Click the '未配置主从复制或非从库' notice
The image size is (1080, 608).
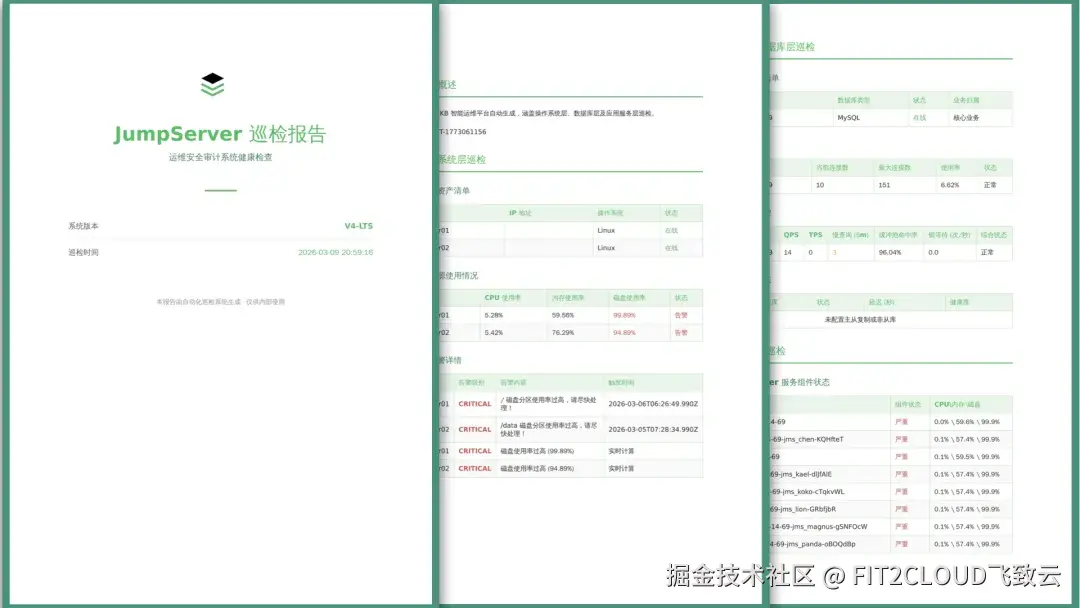860,320
